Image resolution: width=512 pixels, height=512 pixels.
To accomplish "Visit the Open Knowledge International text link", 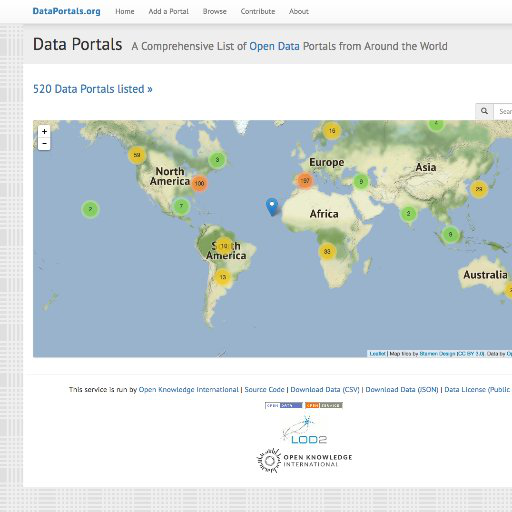I will [x=189, y=389].
